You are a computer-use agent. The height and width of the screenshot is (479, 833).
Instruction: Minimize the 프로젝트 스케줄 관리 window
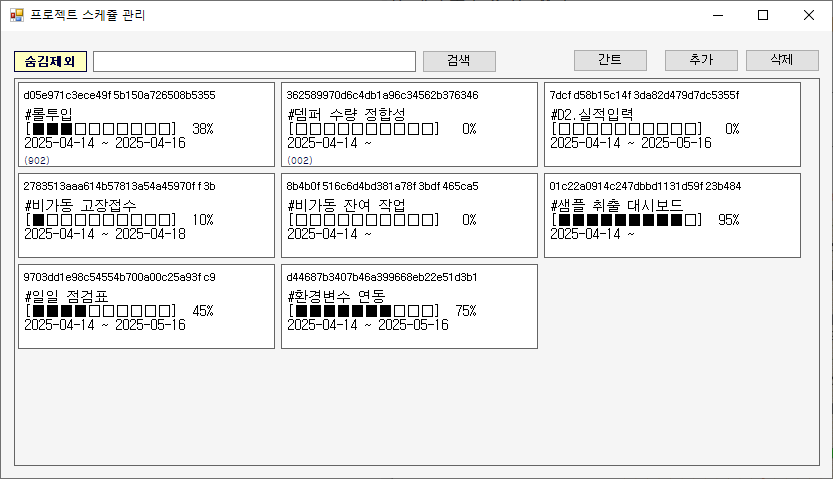click(x=718, y=15)
